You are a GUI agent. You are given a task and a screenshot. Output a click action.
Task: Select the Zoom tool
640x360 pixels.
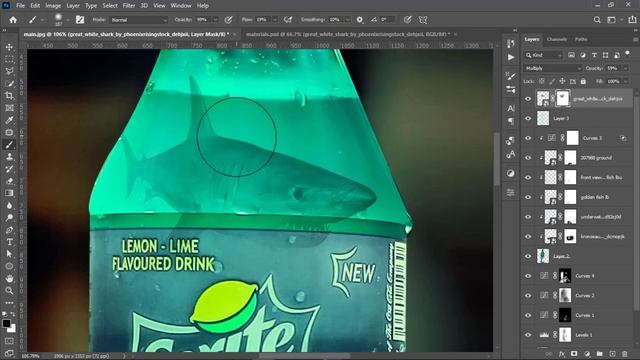coord(9,291)
